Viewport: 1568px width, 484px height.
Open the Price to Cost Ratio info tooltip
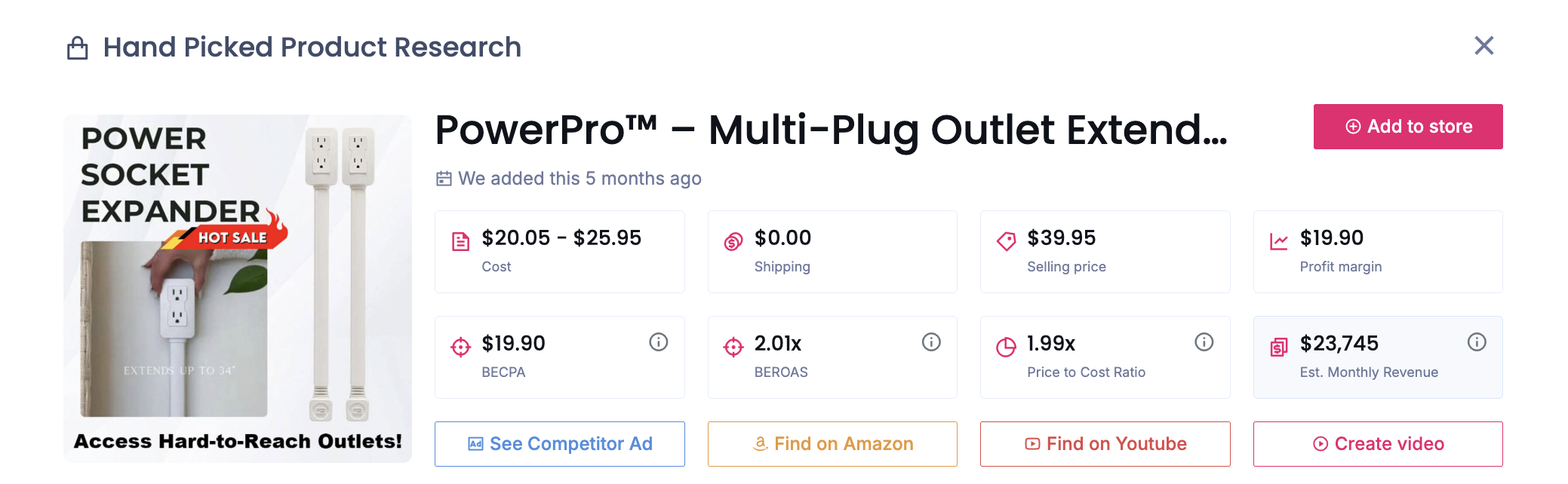[1204, 342]
